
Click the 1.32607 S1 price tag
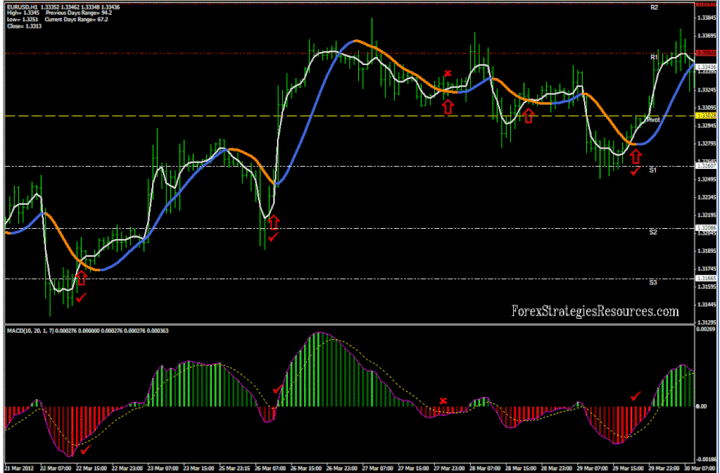pyautogui.click(x=706, y=166)
